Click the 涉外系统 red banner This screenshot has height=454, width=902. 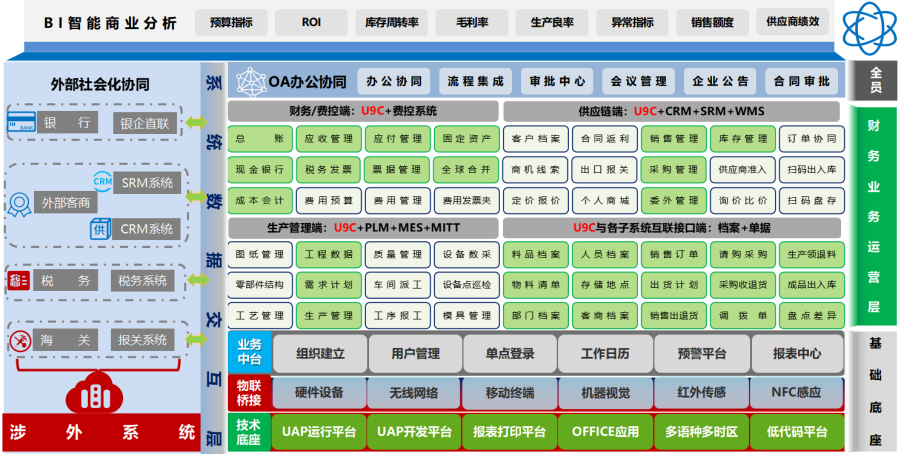(x=101, y=433)
